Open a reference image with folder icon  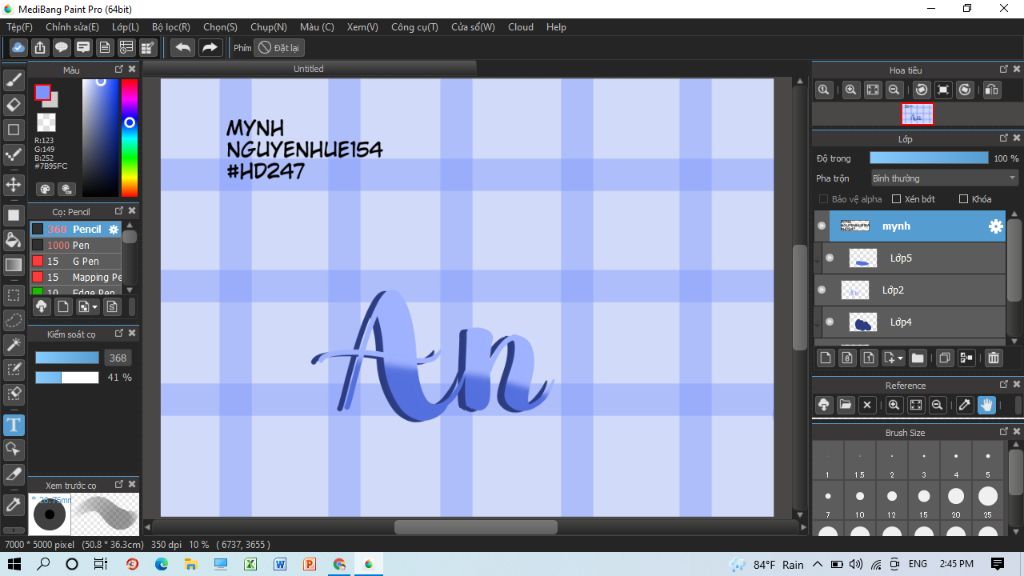[x=845, y=405]
